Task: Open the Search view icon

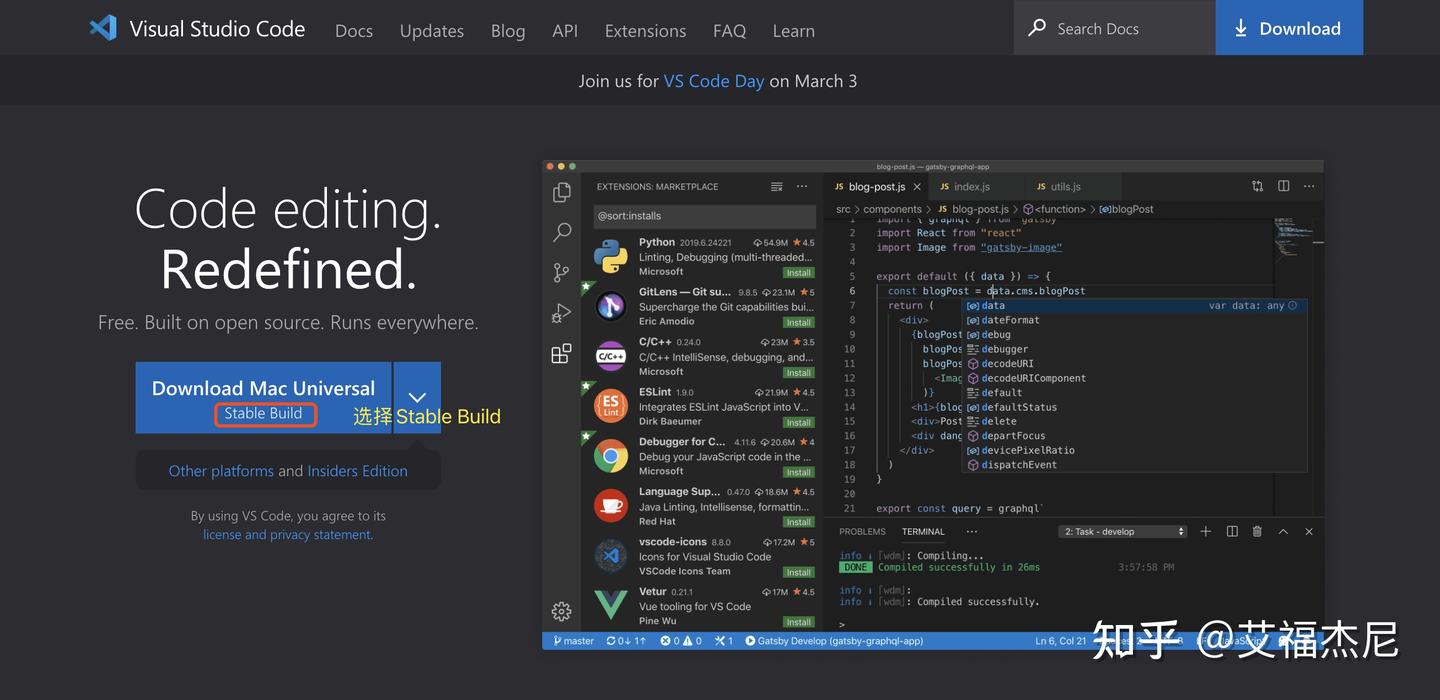Action: (561, 231)
